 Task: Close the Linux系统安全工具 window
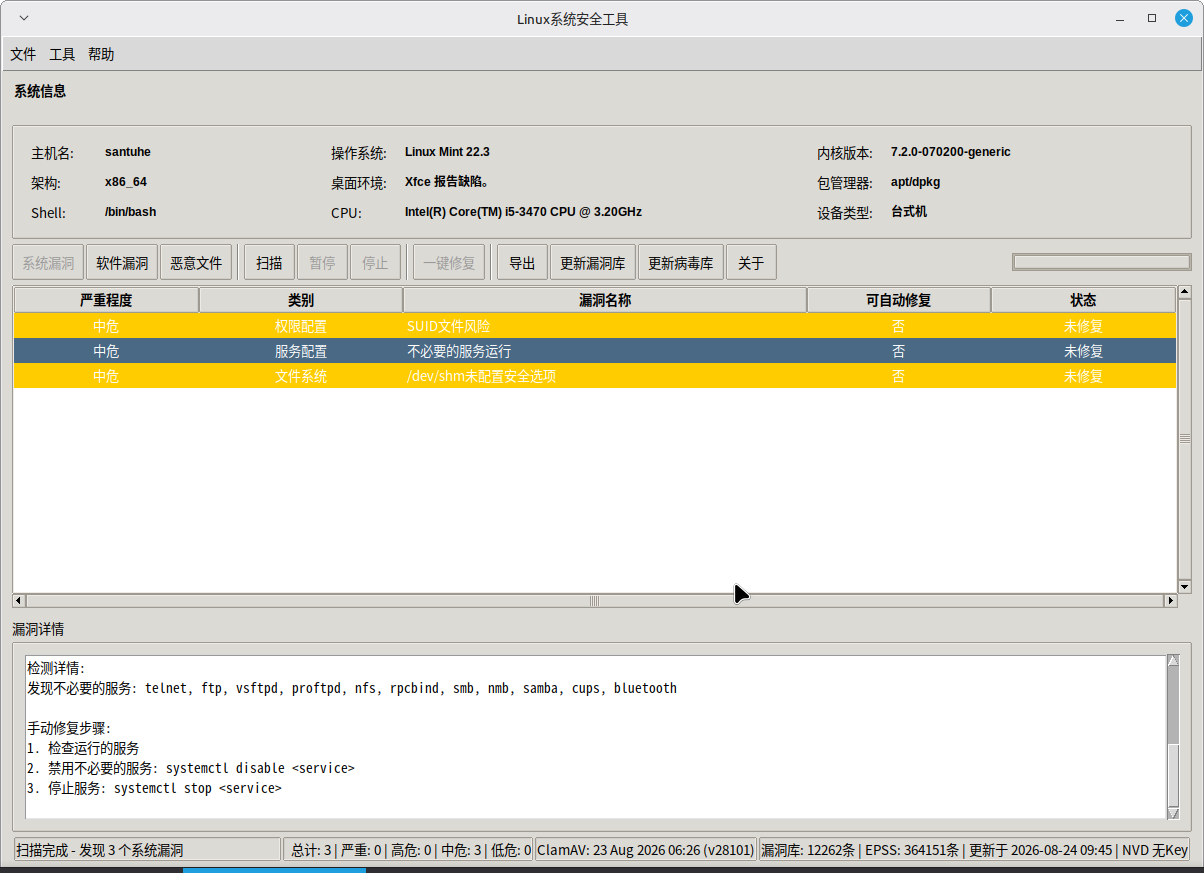1182,18
